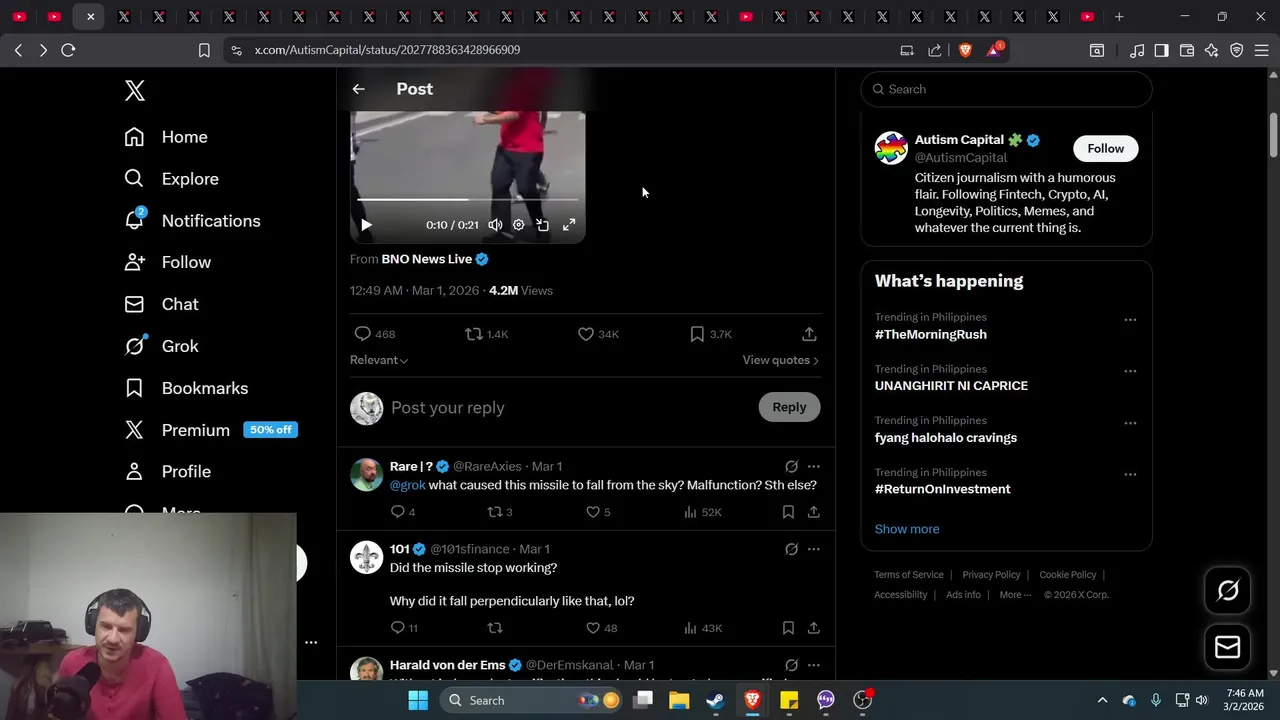Open Premium 50% off offer
Viewport: 1280px width, 720px height.
coord(211,430)
